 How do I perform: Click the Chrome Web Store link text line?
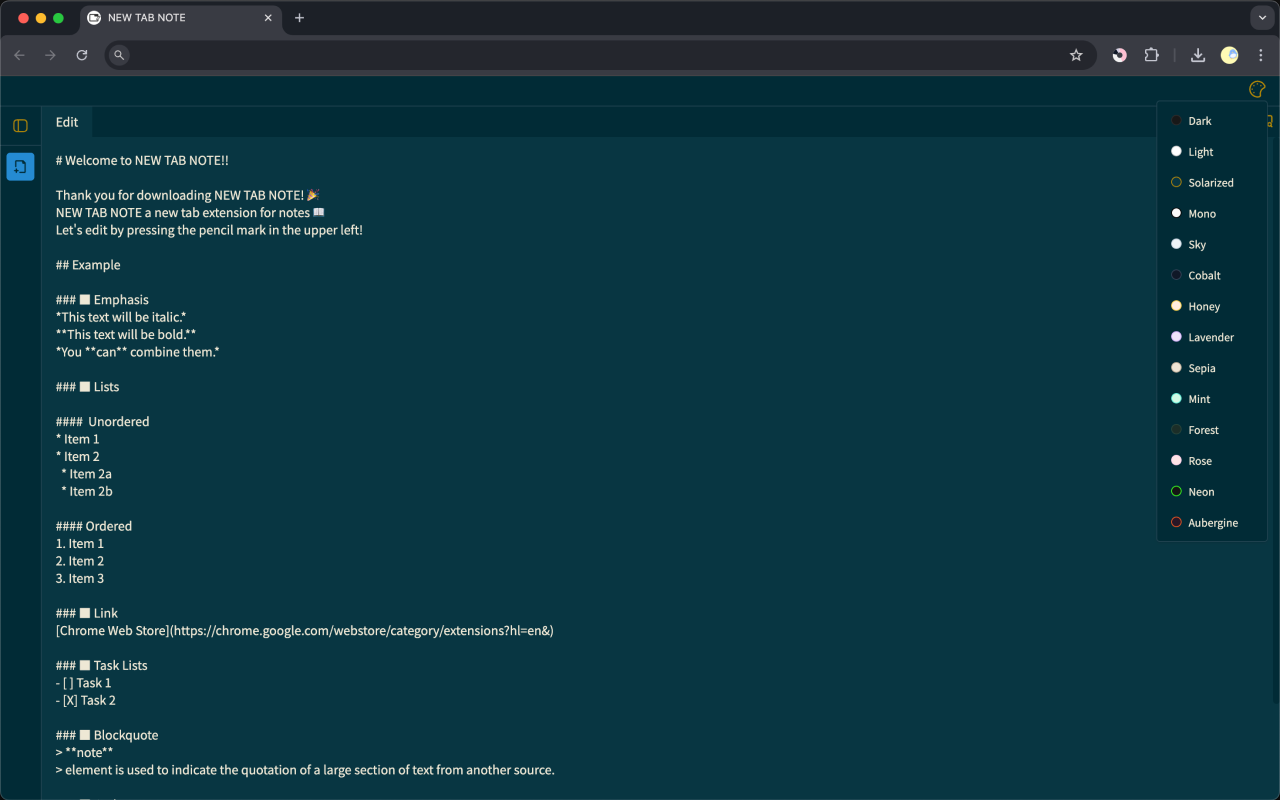tap(305, 631)
